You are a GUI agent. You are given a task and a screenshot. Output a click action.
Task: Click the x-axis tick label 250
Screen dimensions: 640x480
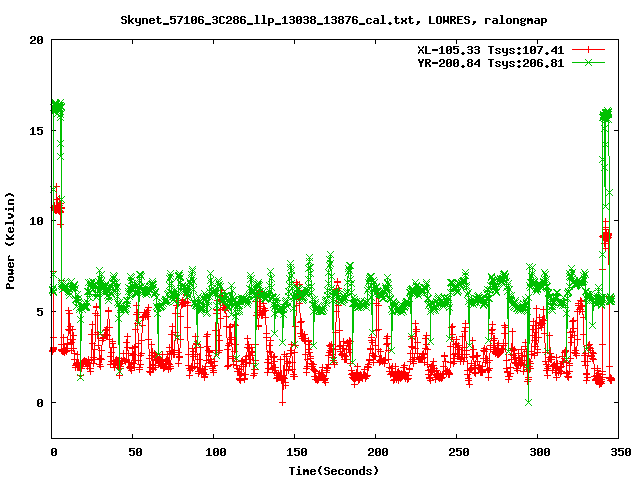(x=459, y=452)
